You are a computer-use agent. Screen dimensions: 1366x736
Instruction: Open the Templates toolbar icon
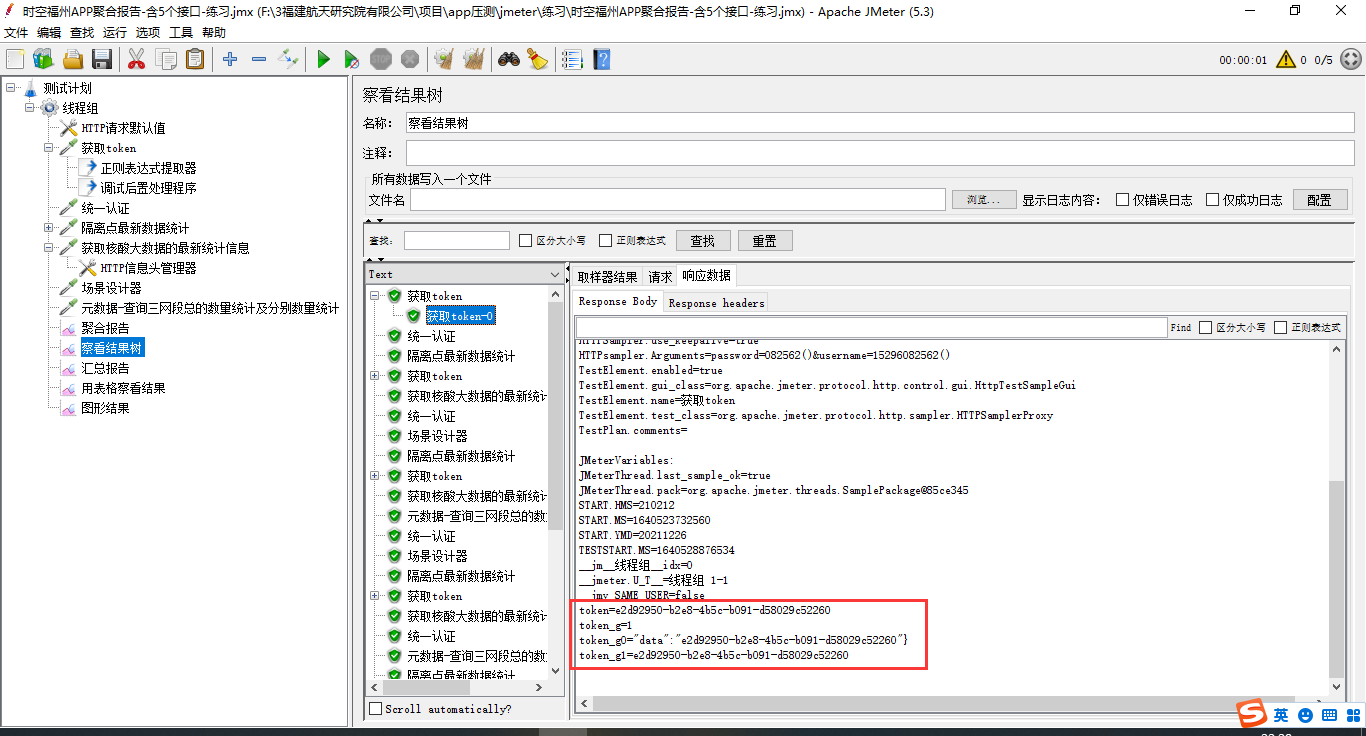click(x=43, y=59)
